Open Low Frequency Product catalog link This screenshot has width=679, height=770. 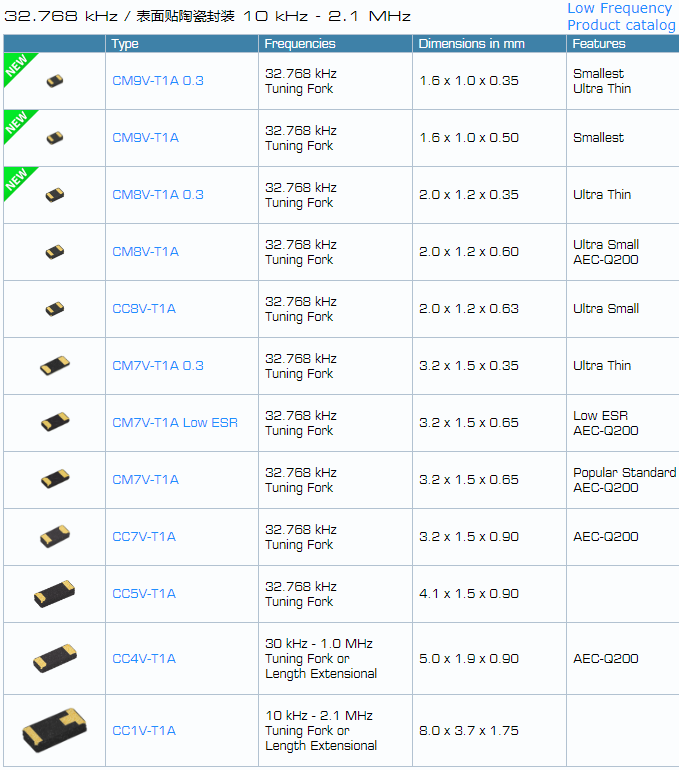(620, 17)
